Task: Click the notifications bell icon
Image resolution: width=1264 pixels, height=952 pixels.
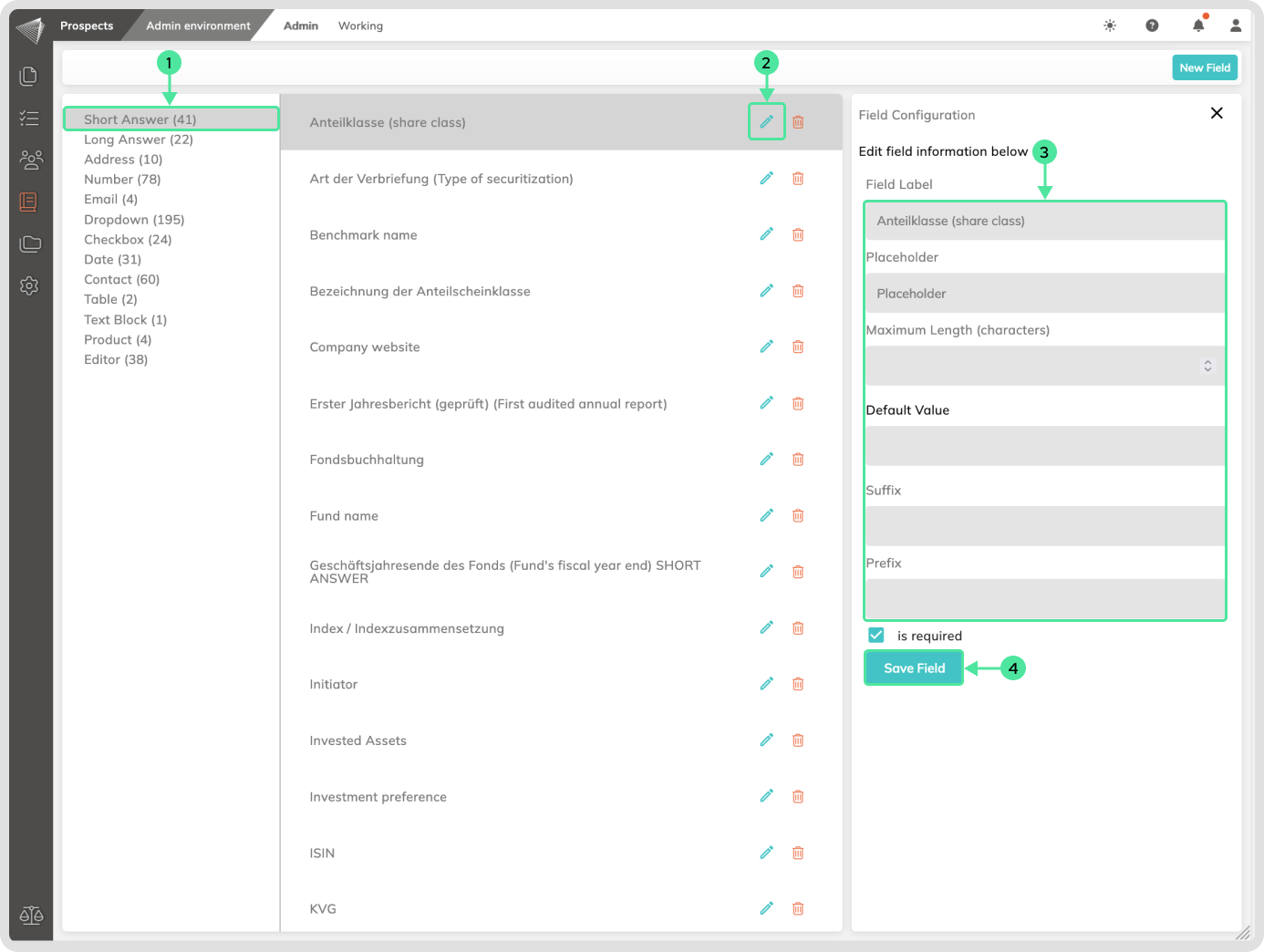Action: point(1198,26)
